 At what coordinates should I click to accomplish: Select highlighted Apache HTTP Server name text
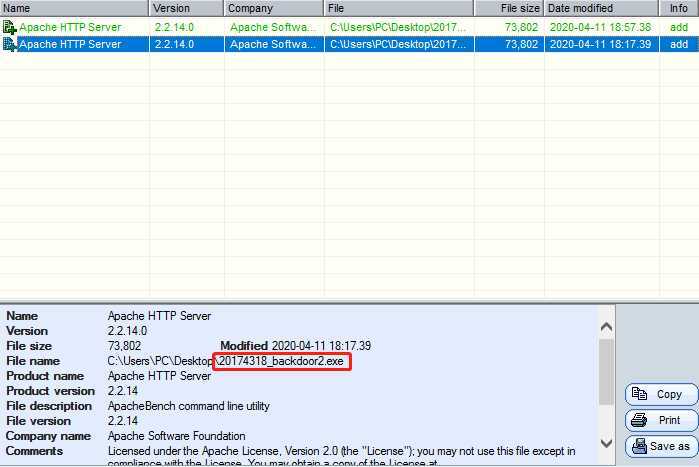click(70, 44)
